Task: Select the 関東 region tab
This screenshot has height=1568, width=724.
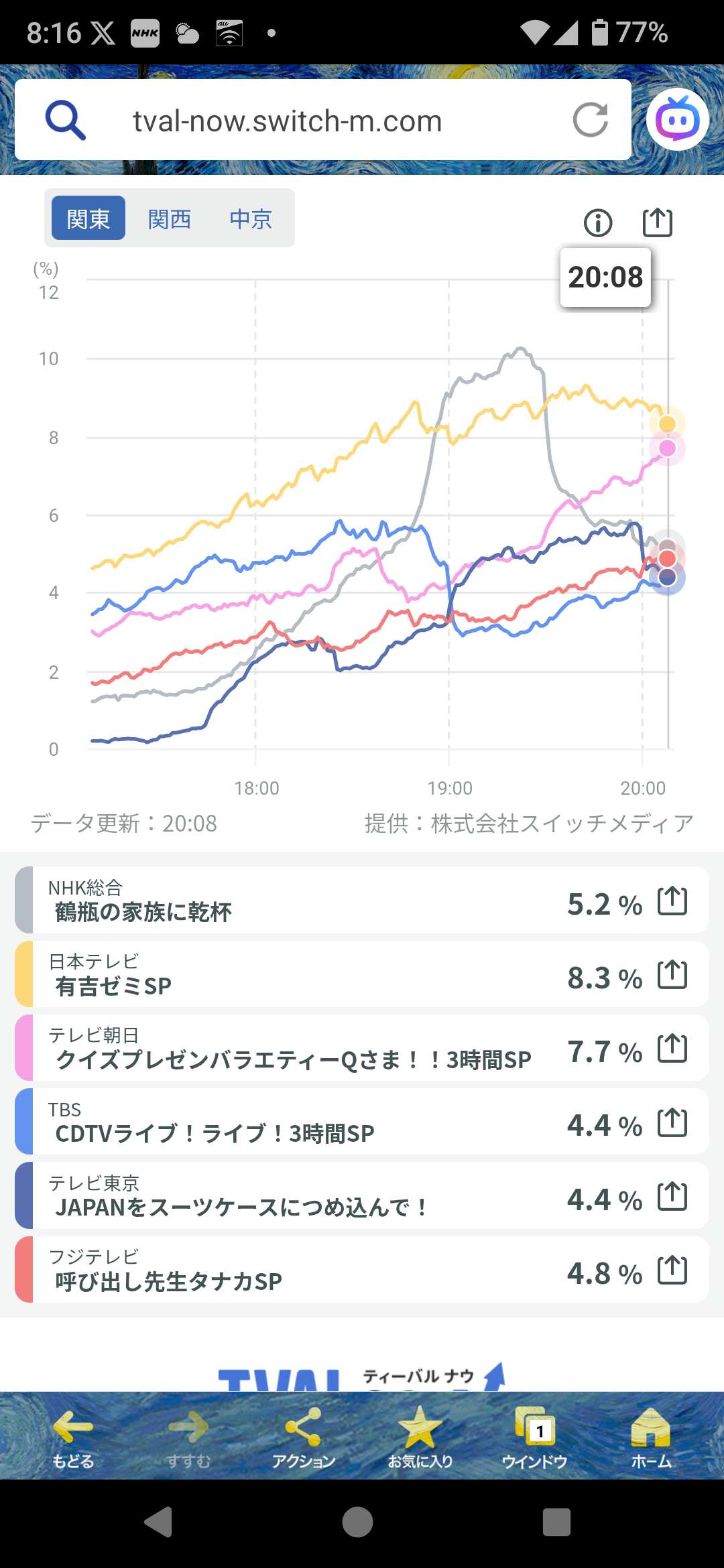Action: point(88,218)
